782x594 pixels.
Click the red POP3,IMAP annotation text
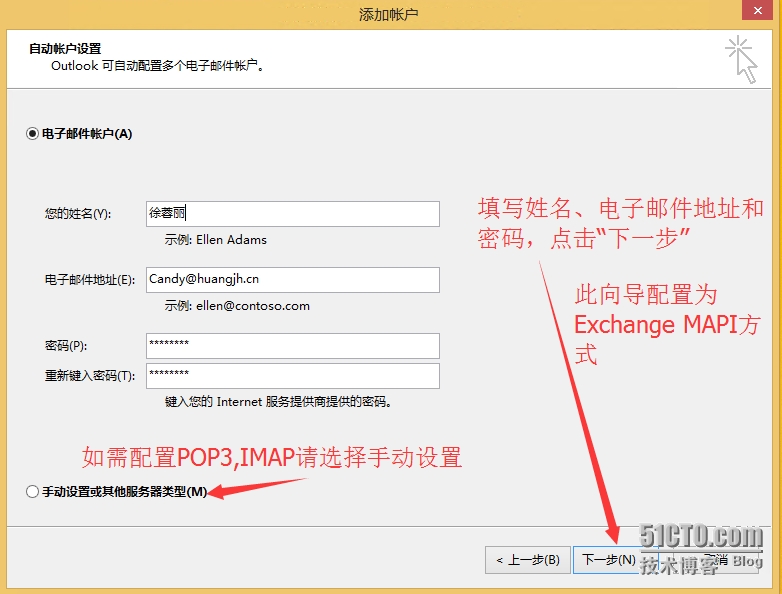[x=271, y=458]
